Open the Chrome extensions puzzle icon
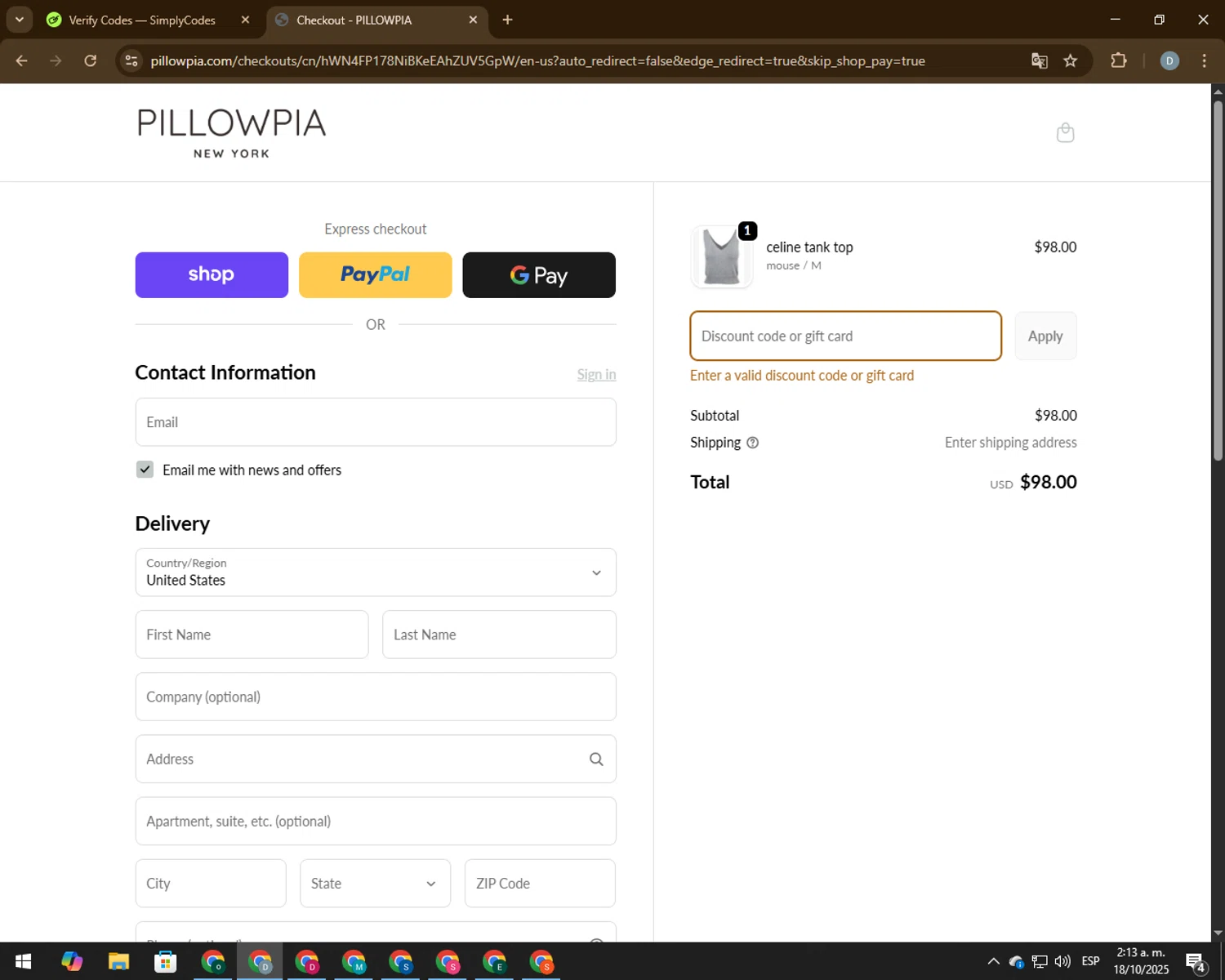The width and height of the screenshot is (1225, 980). click(1119, 60)
